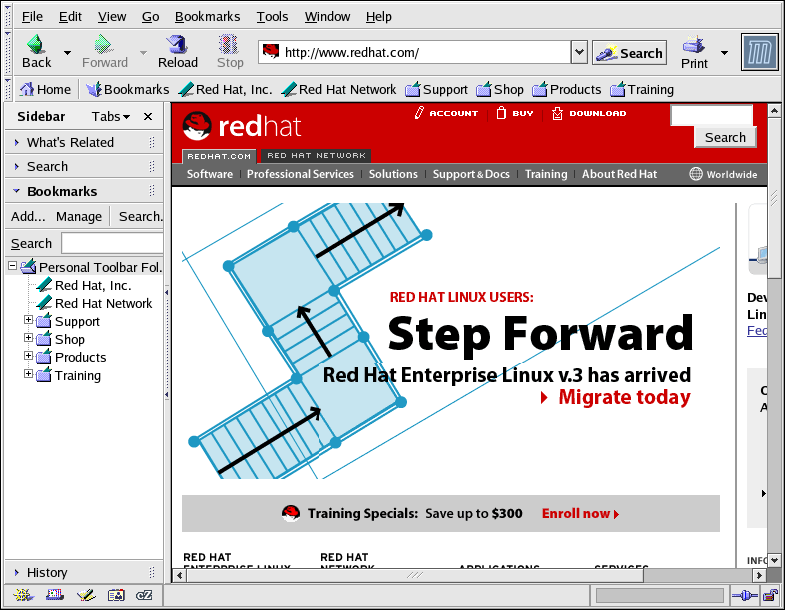Open the Bookmarks menu in the menu bar
This screenshot has width=785, height=610.
207,17
